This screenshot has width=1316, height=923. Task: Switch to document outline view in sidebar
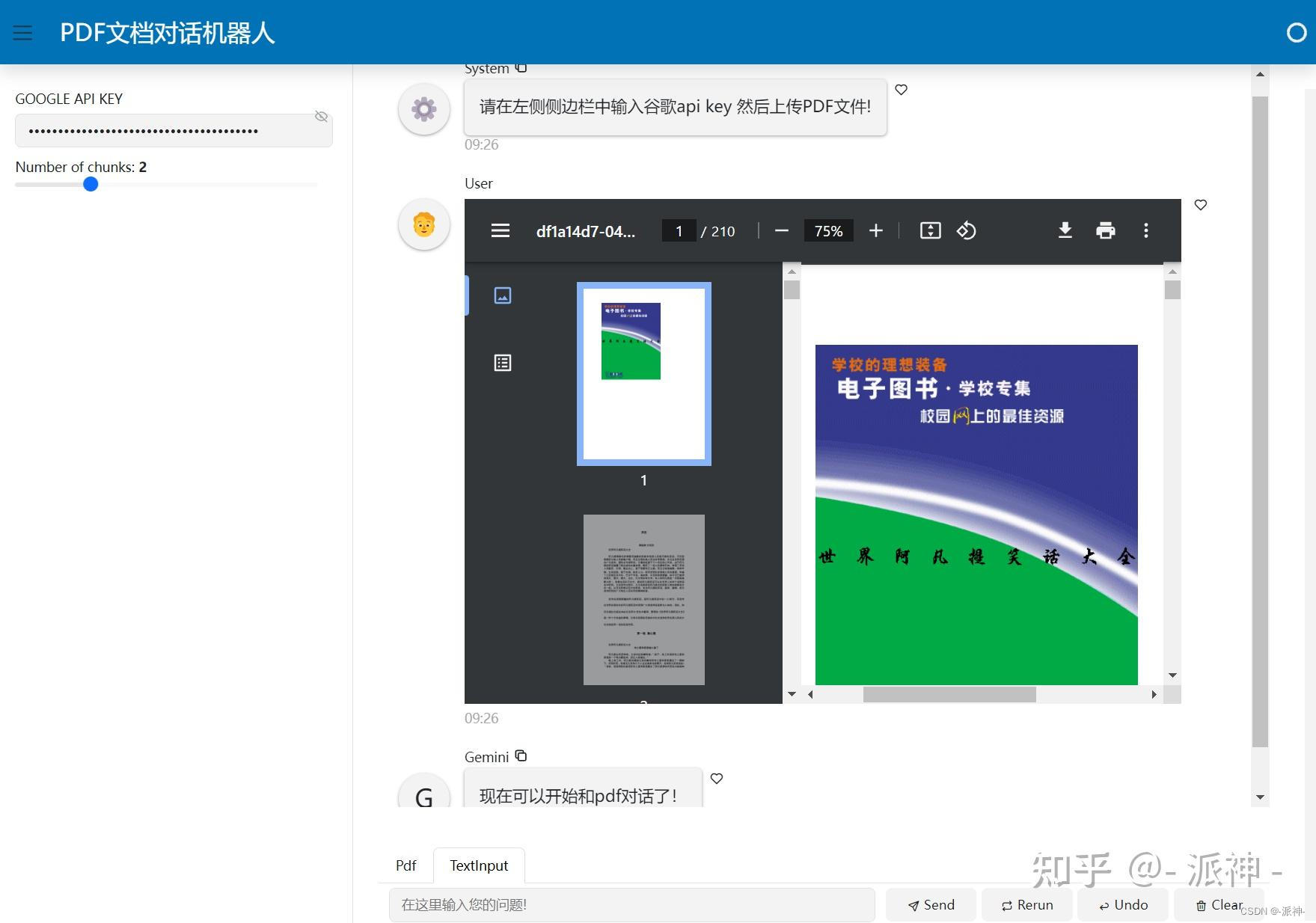[x=502, y=363]
